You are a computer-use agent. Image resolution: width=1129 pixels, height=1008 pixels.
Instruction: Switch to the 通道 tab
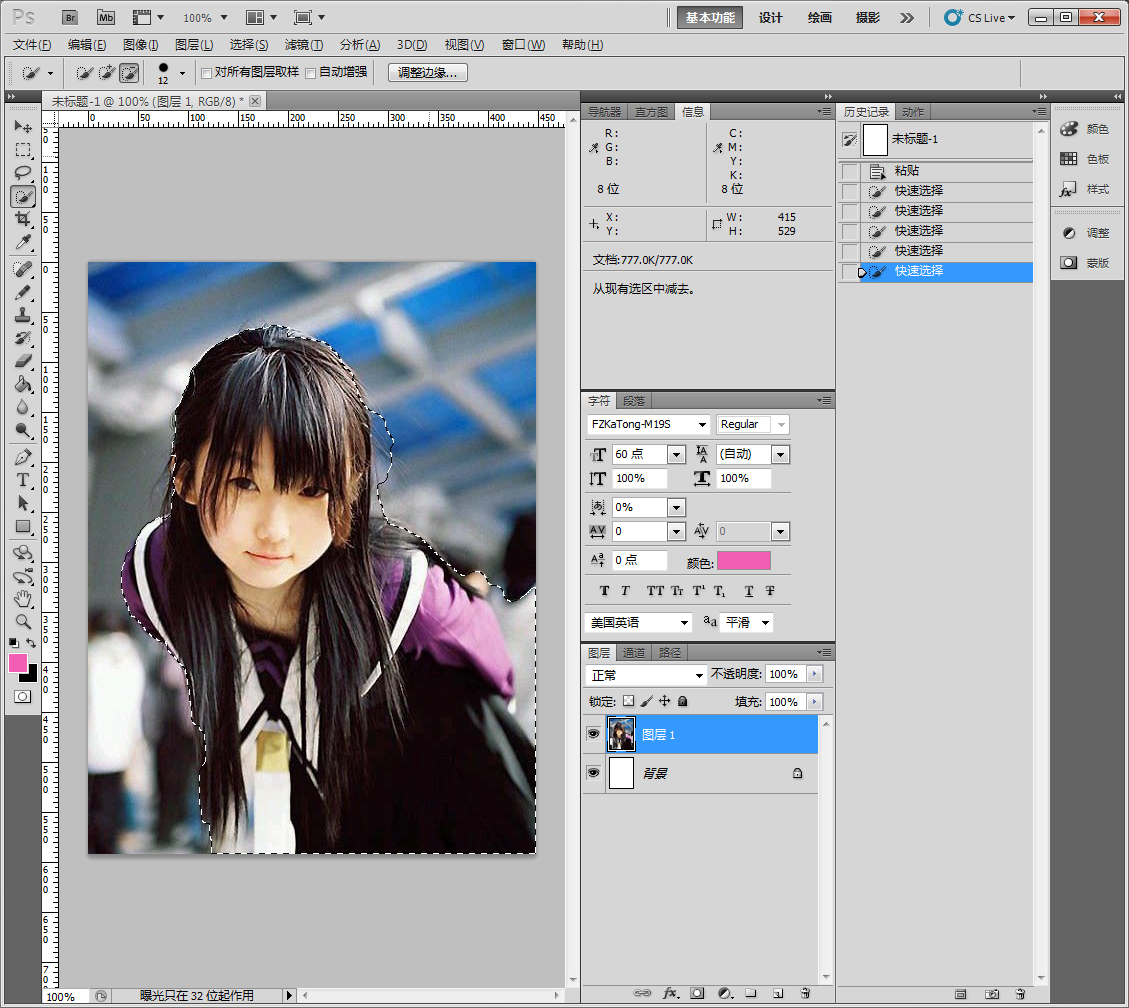click(634, 653)
